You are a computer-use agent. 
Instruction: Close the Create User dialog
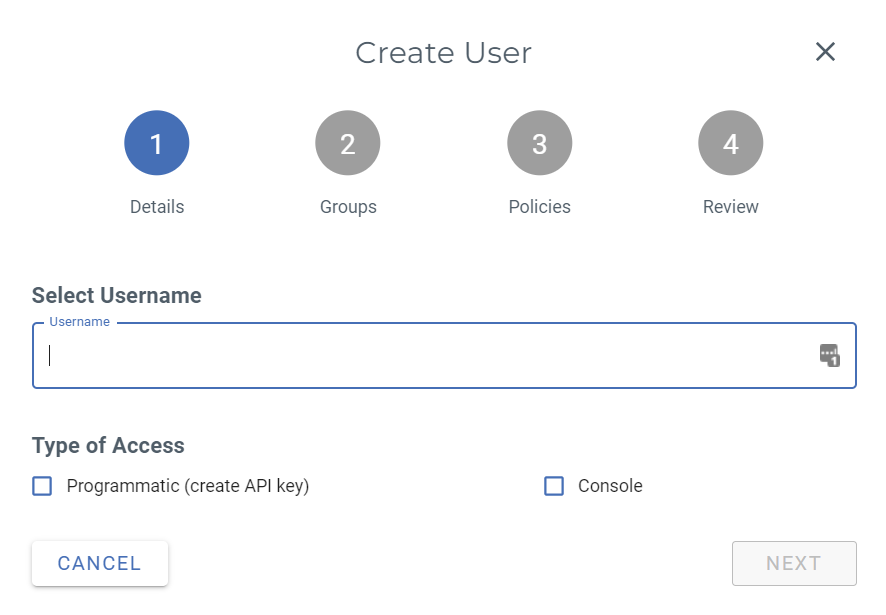825,52
